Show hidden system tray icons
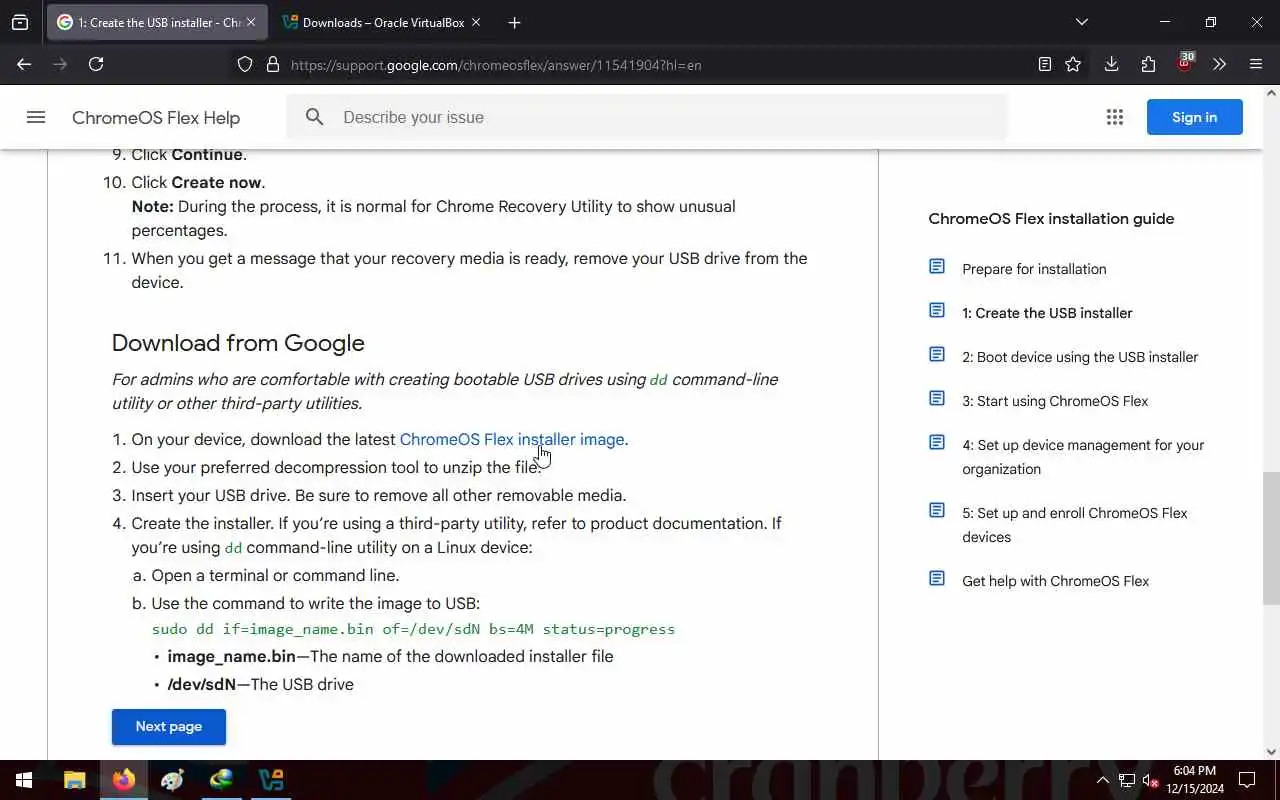 1103,780
